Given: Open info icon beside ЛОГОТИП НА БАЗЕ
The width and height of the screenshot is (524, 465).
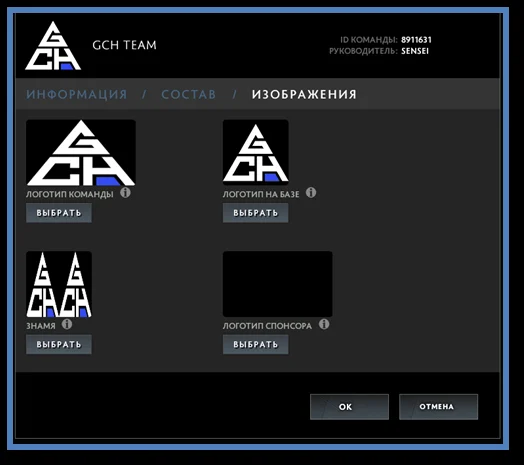Looking at the screenshot, I should point(311,193).
